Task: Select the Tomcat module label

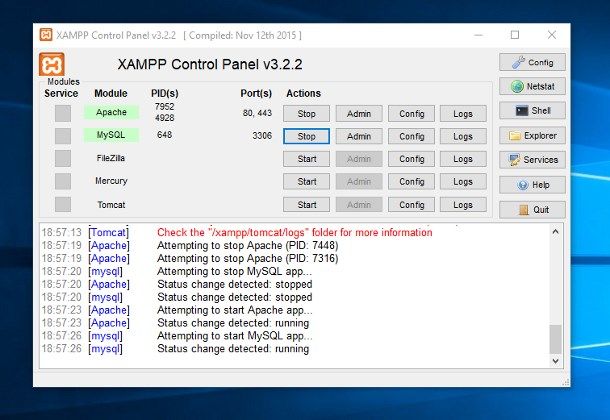Action: 111,205
